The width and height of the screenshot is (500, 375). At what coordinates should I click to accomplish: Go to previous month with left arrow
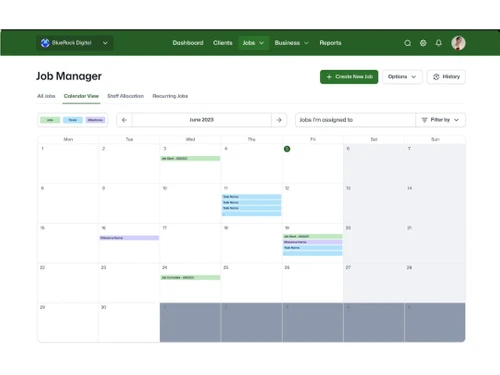[124, 120]
